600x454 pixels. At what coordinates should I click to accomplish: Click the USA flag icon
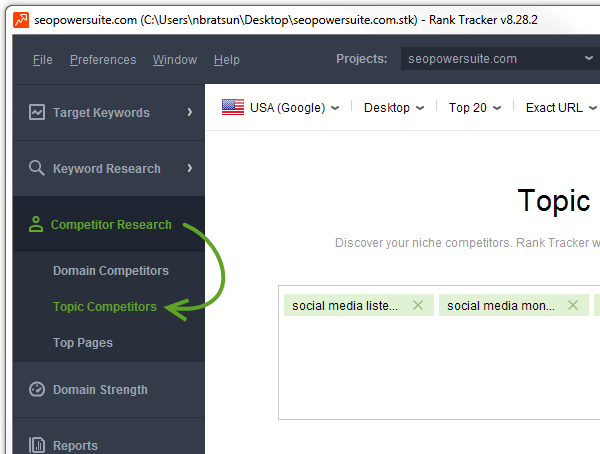tap(233, 107)
